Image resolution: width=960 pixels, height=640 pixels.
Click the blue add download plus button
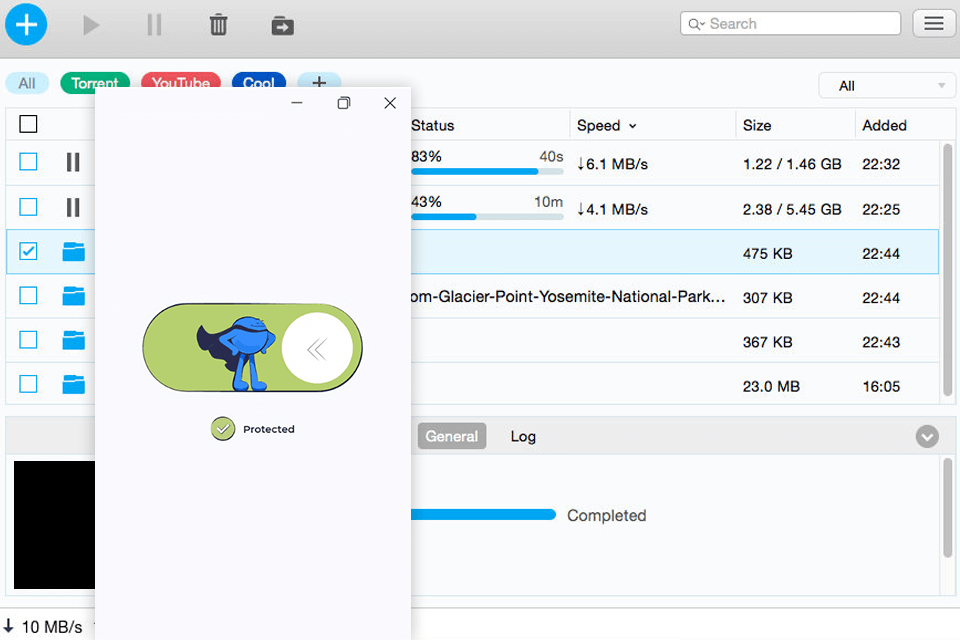[26, 24]
